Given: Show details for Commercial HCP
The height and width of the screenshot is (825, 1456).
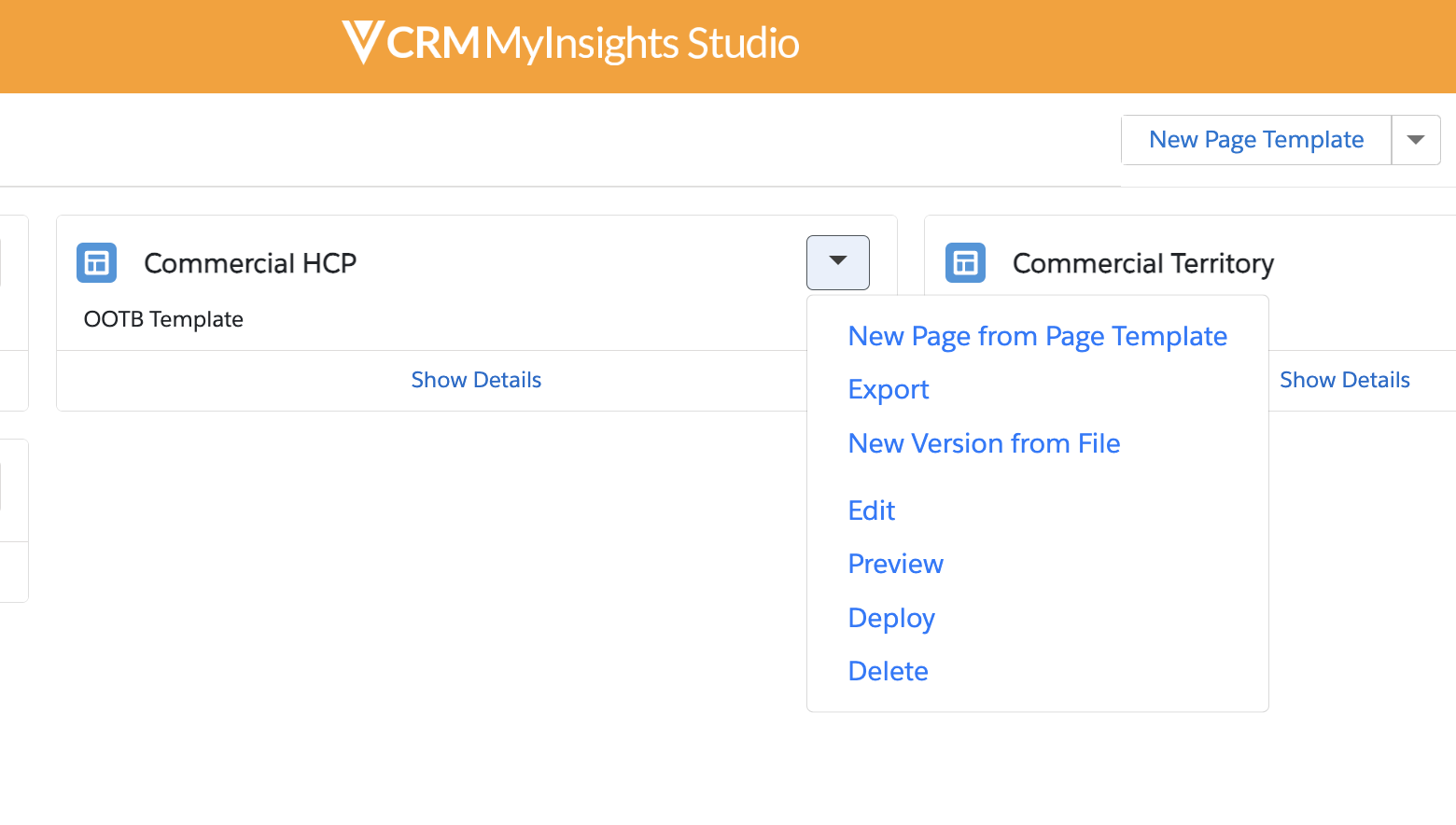Looking at the screenshot, I should 476,380.
